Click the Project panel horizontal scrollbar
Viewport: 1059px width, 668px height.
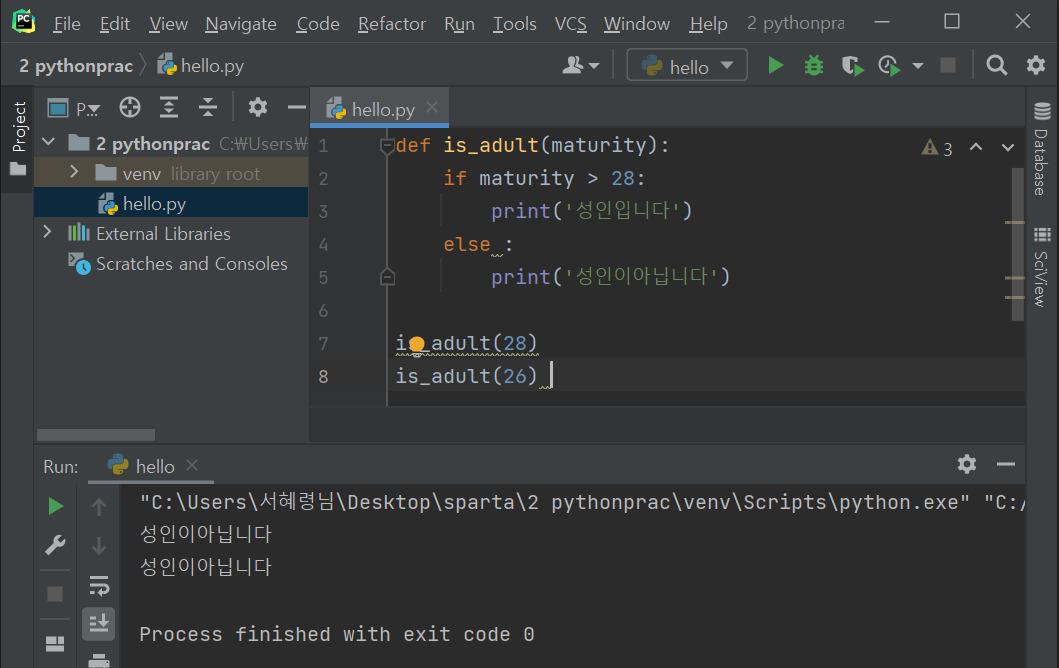point(95,434)
